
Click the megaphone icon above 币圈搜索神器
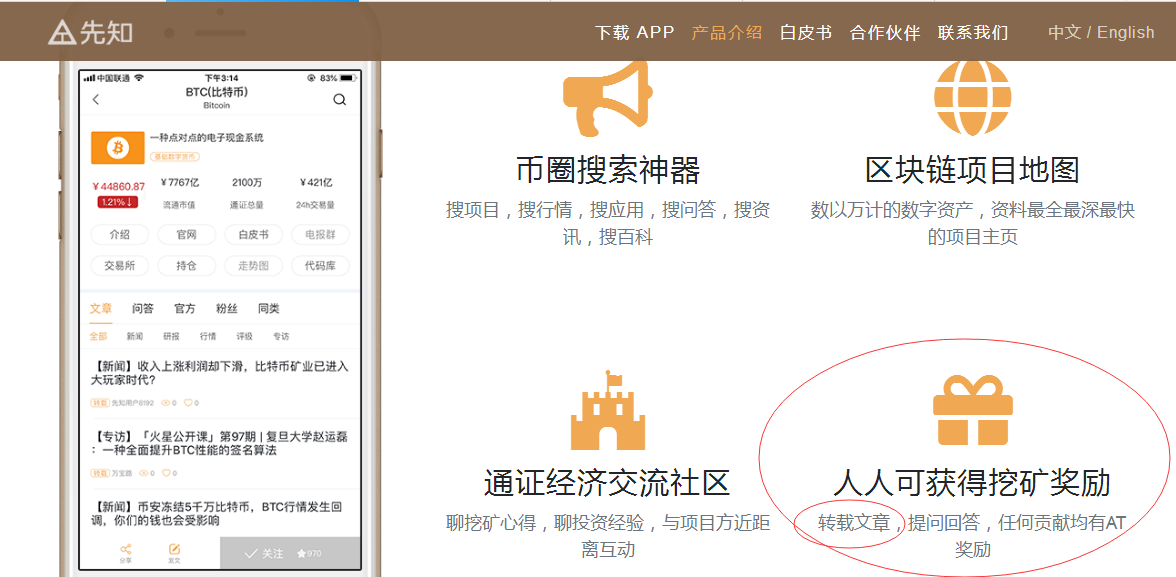[606, 97]
